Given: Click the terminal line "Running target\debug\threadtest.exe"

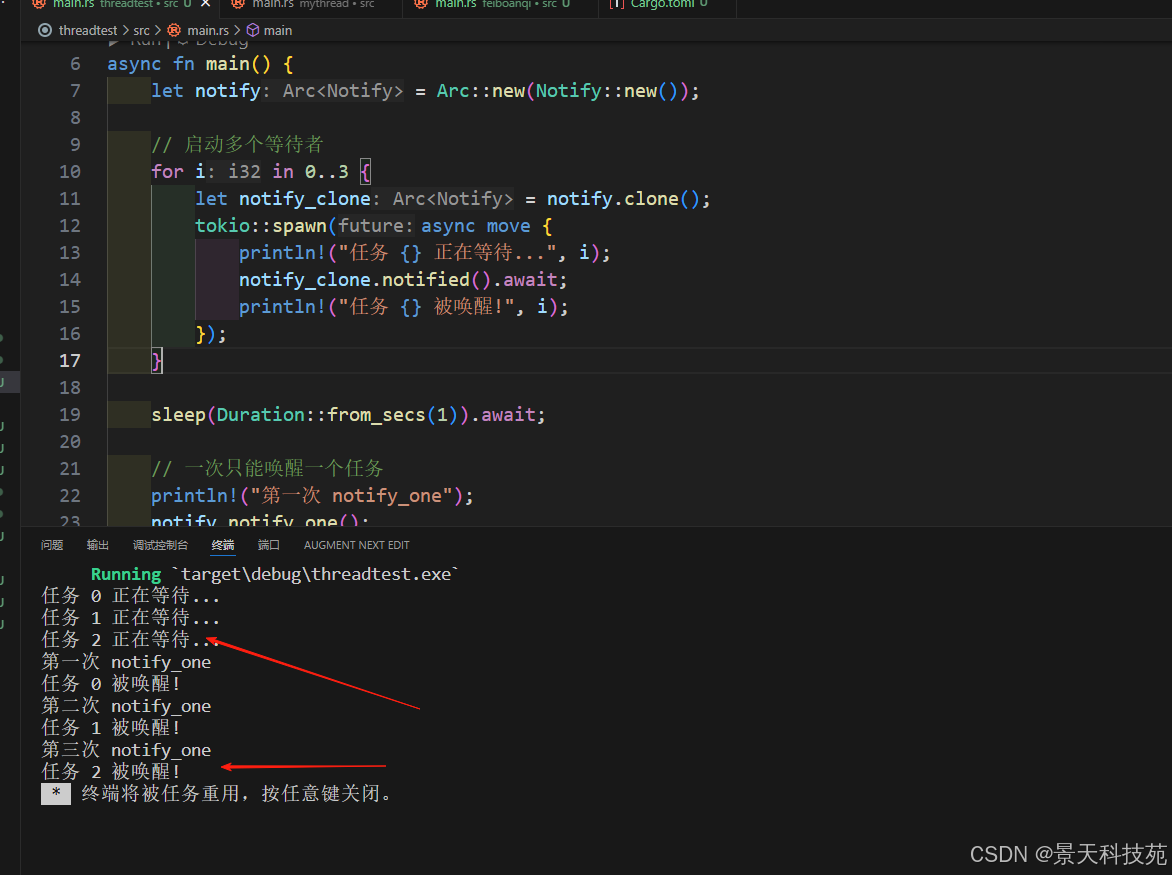Looking at the screenshot, I should [x=274, y=575].
